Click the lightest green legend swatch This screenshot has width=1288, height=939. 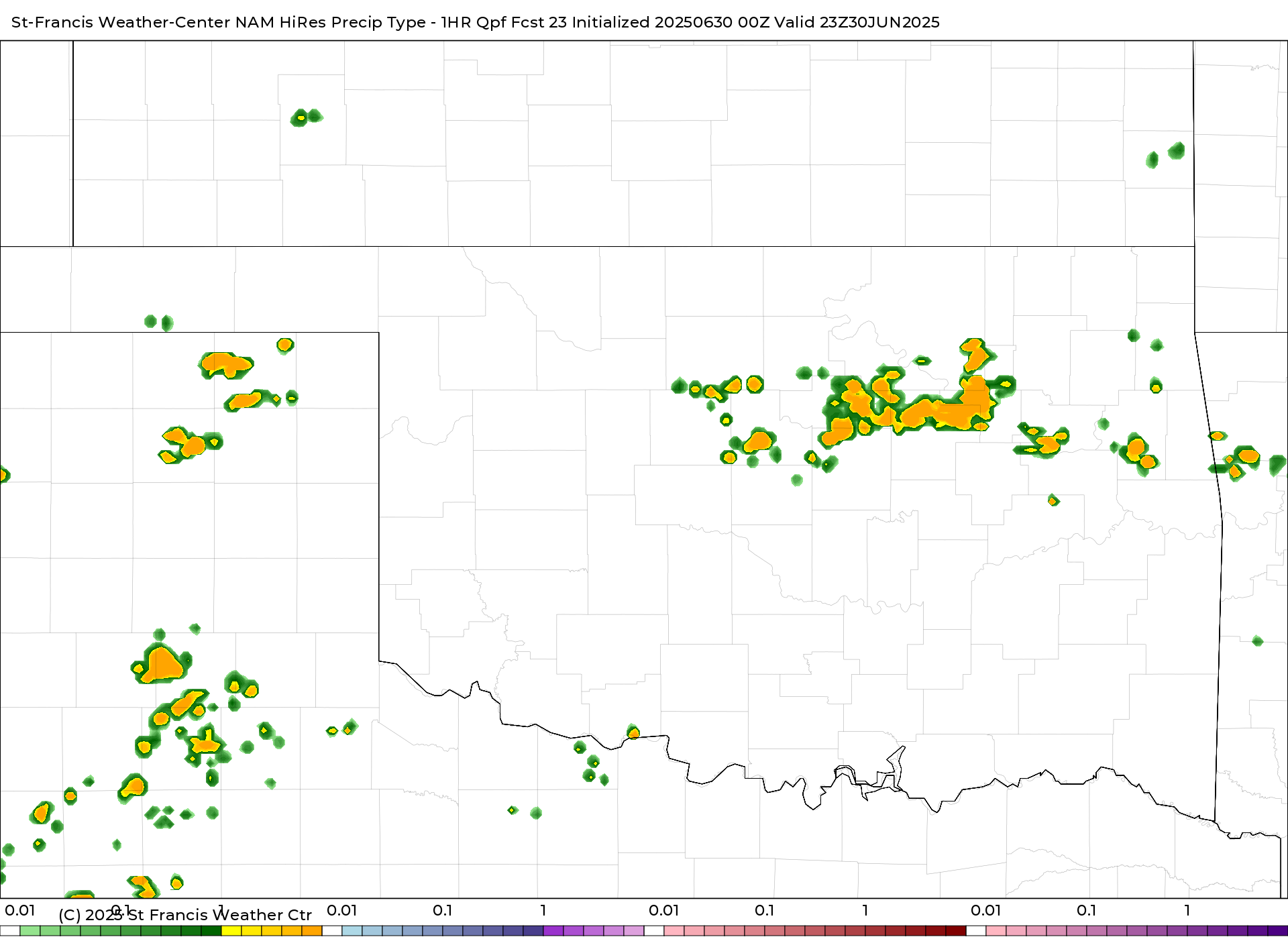[30, 931]
